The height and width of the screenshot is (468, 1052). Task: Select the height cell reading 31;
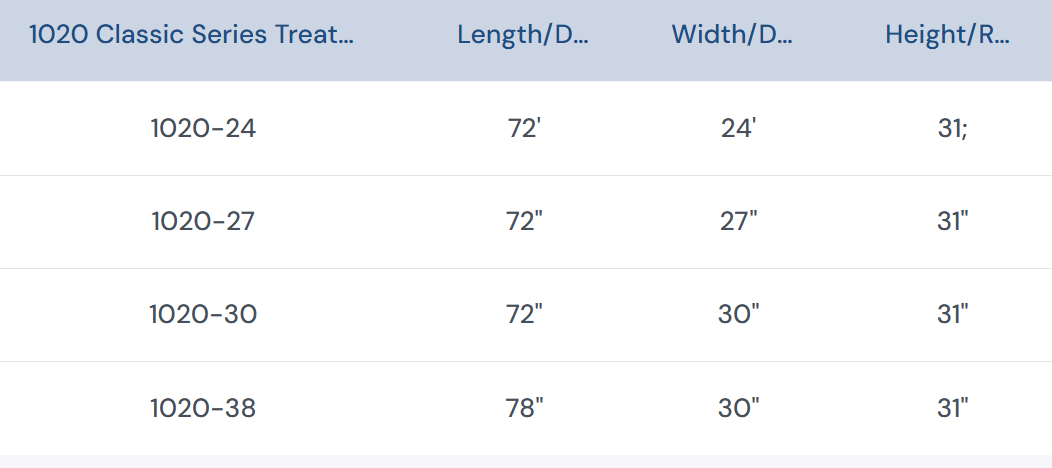point(952,128)
